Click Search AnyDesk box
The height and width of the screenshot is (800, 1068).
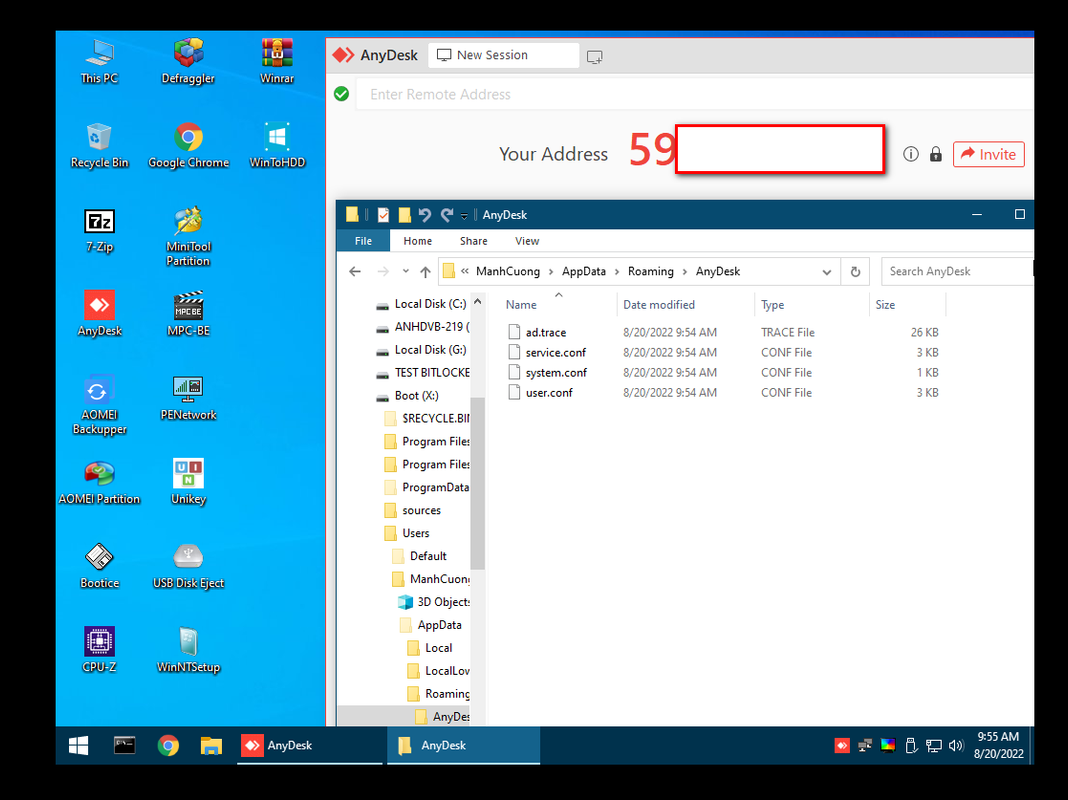[x=957, y=272]
